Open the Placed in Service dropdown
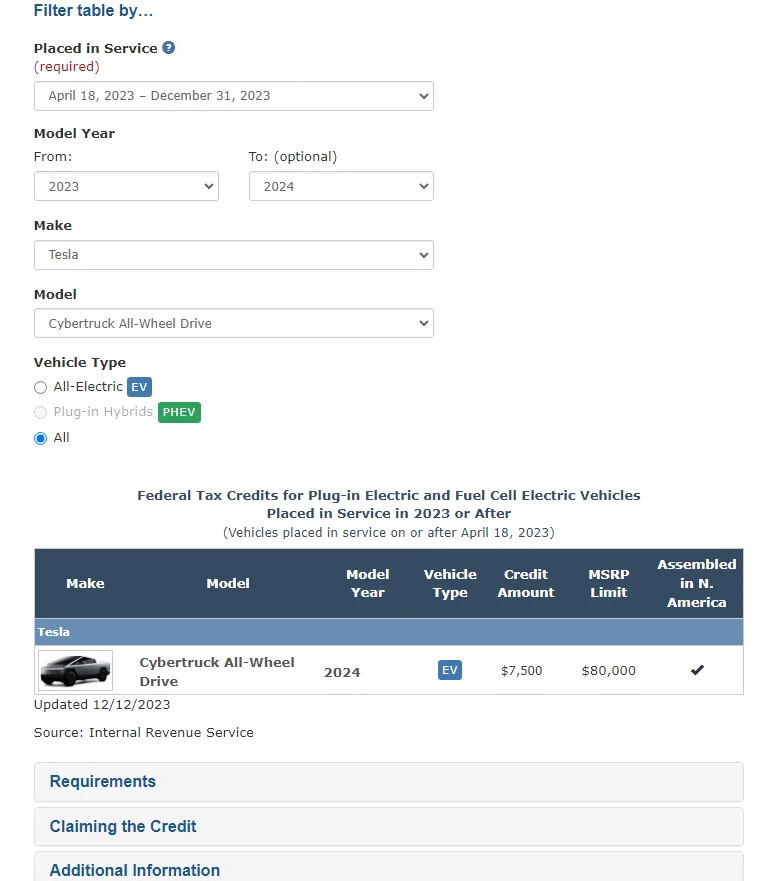 pos(233,96)
